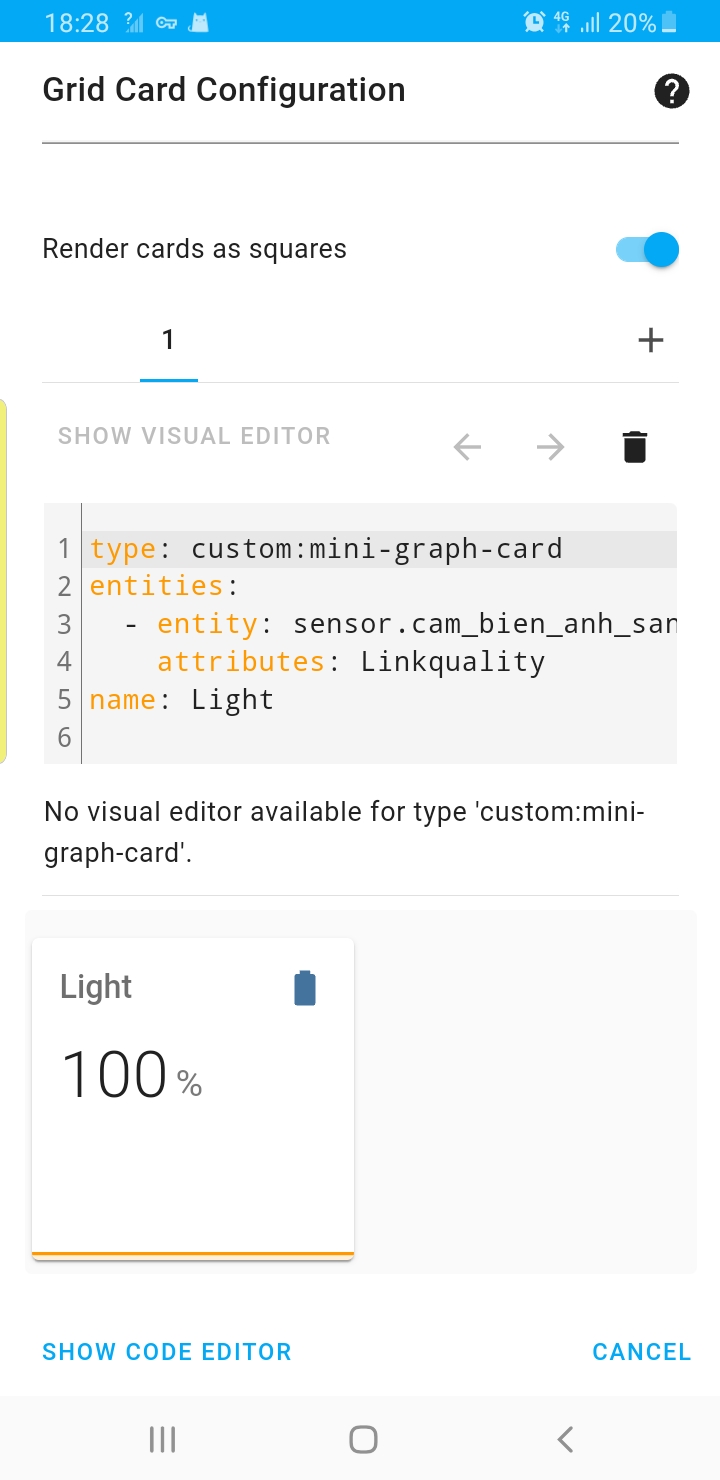The width and height of the screenshot is (720, 1480).
Task: Click the battery icon on the Light card
Action: [304, 987]
